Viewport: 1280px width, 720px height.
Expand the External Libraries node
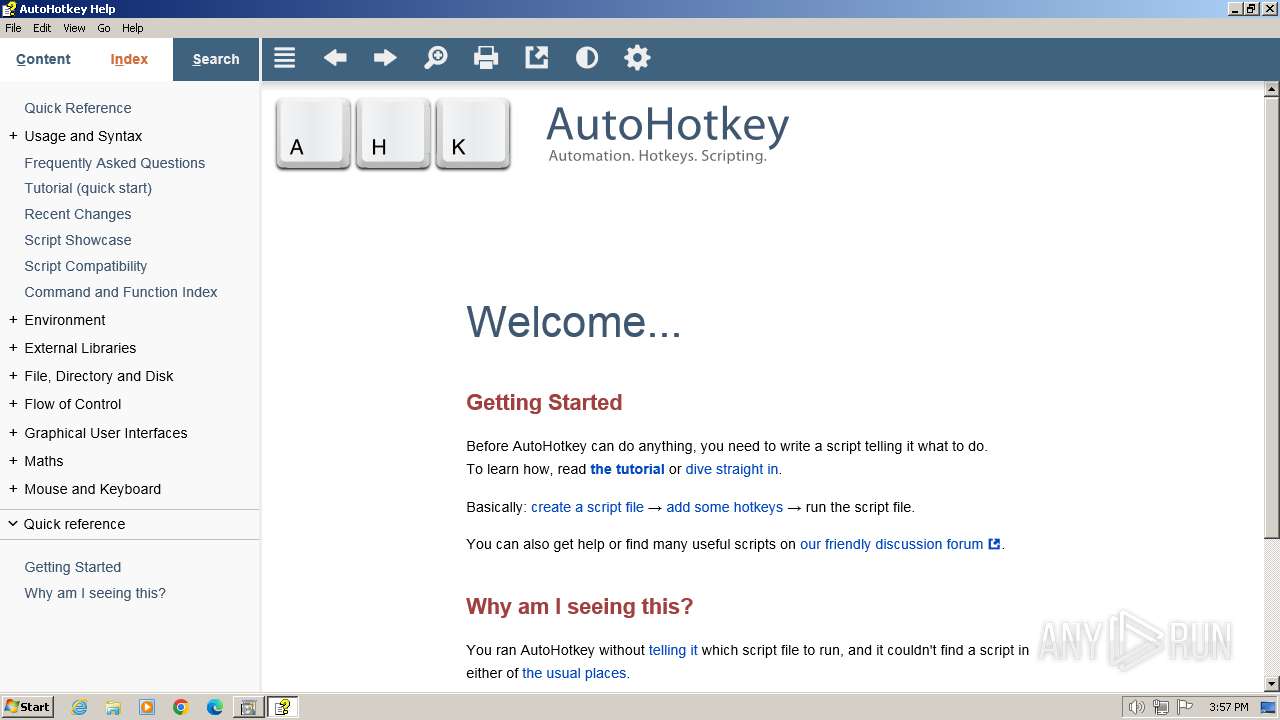pyautogui.click(x=13, y=348)
